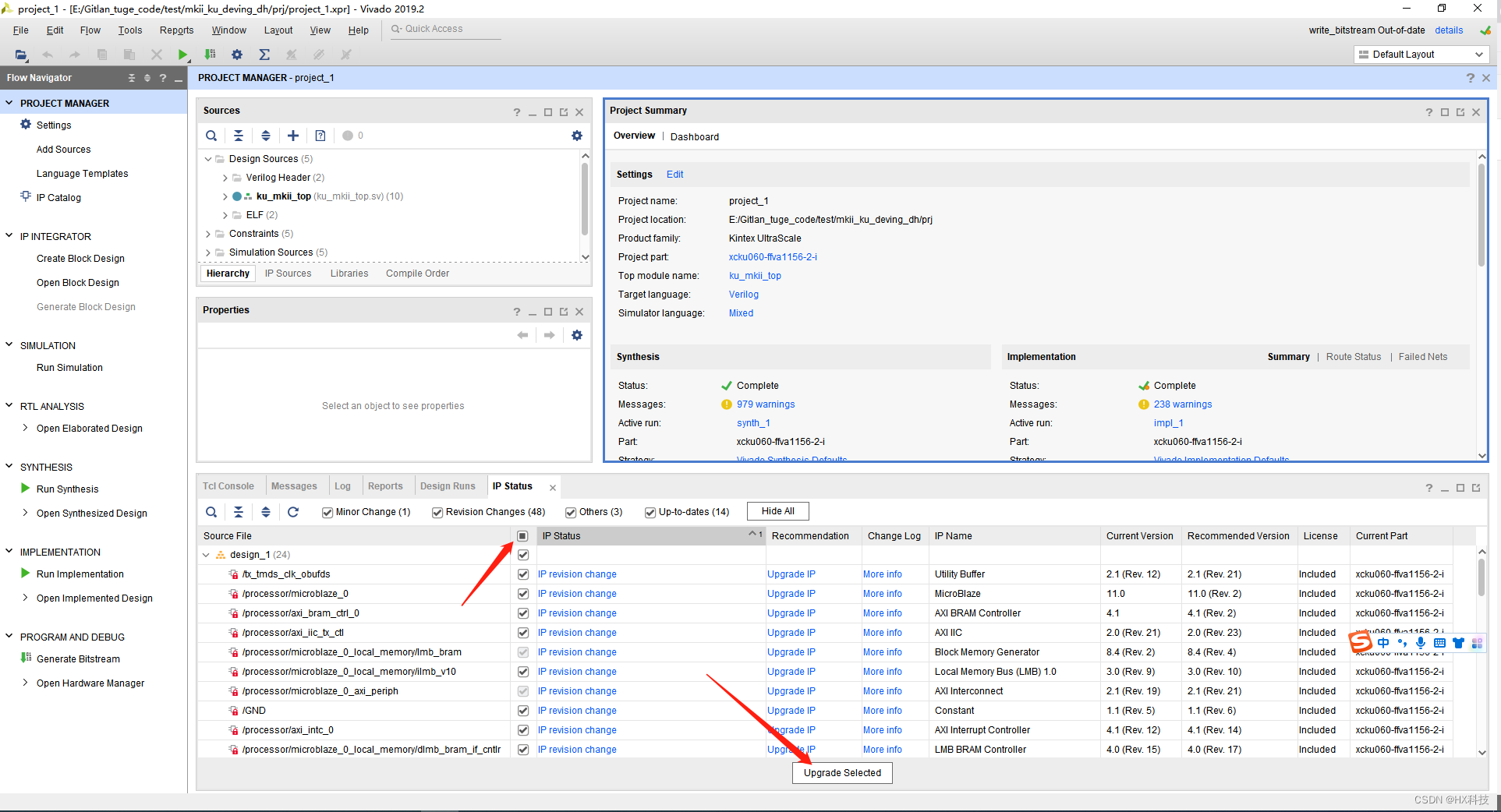This screenshot has width=1501, height=812.
Task: Click Hide All button
Action: pyautogui.click(x=778, y=511)
